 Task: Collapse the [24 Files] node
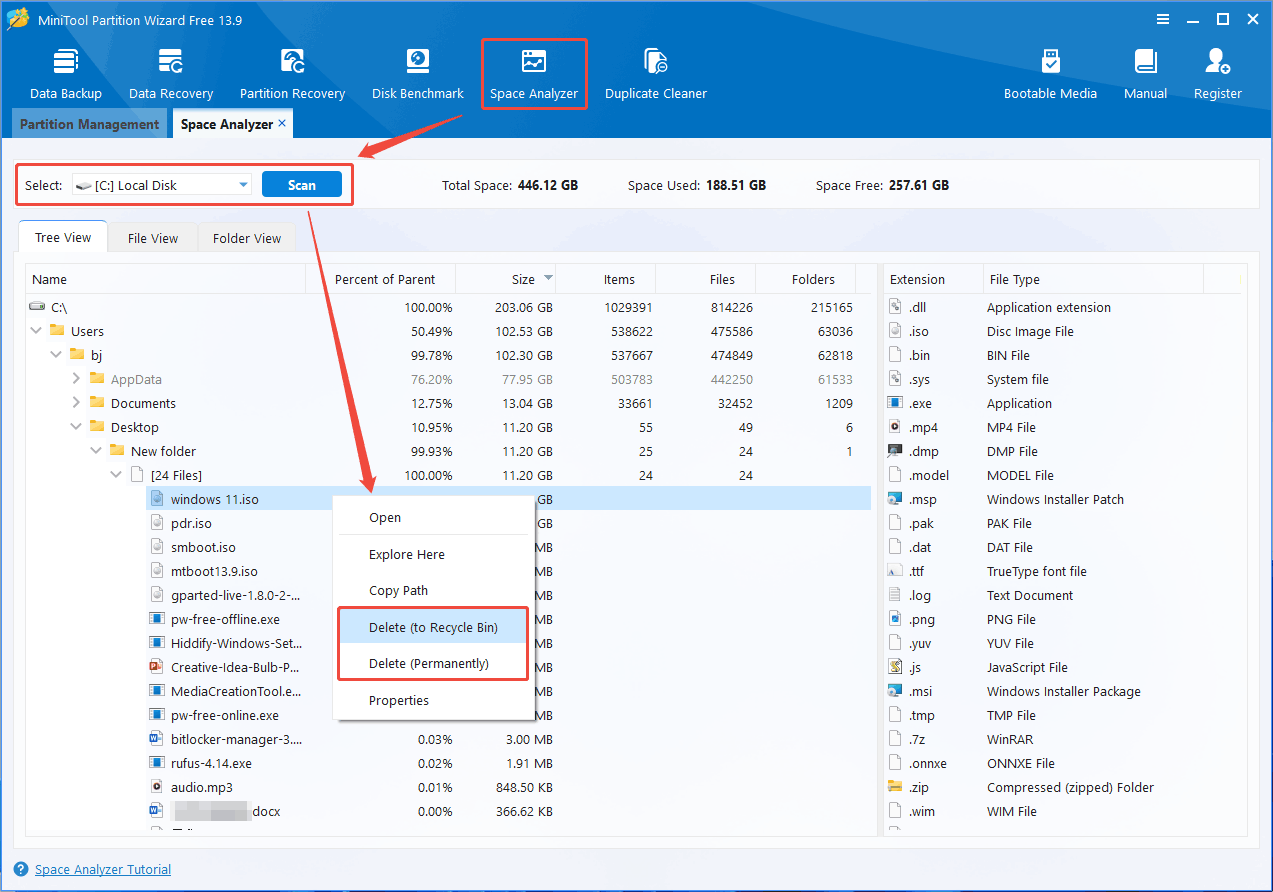coord(117,475)
